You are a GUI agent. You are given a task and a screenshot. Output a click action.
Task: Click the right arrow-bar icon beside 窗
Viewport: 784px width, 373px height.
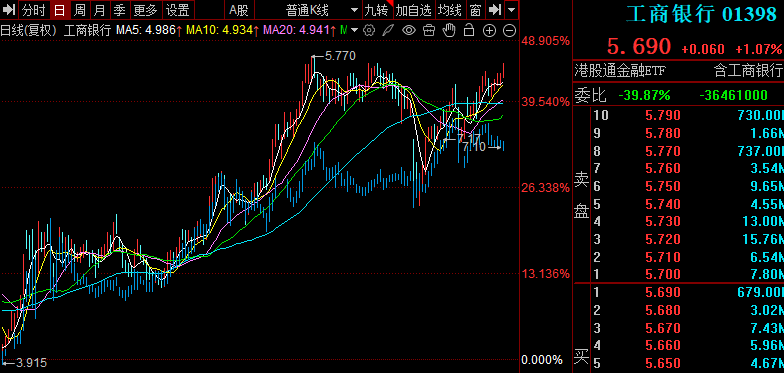[494, 10]
